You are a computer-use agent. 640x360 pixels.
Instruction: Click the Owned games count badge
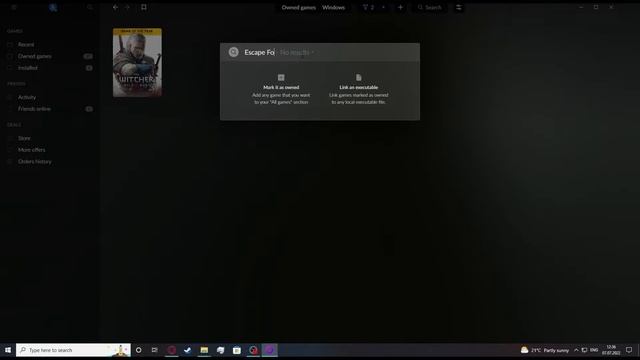88,56
